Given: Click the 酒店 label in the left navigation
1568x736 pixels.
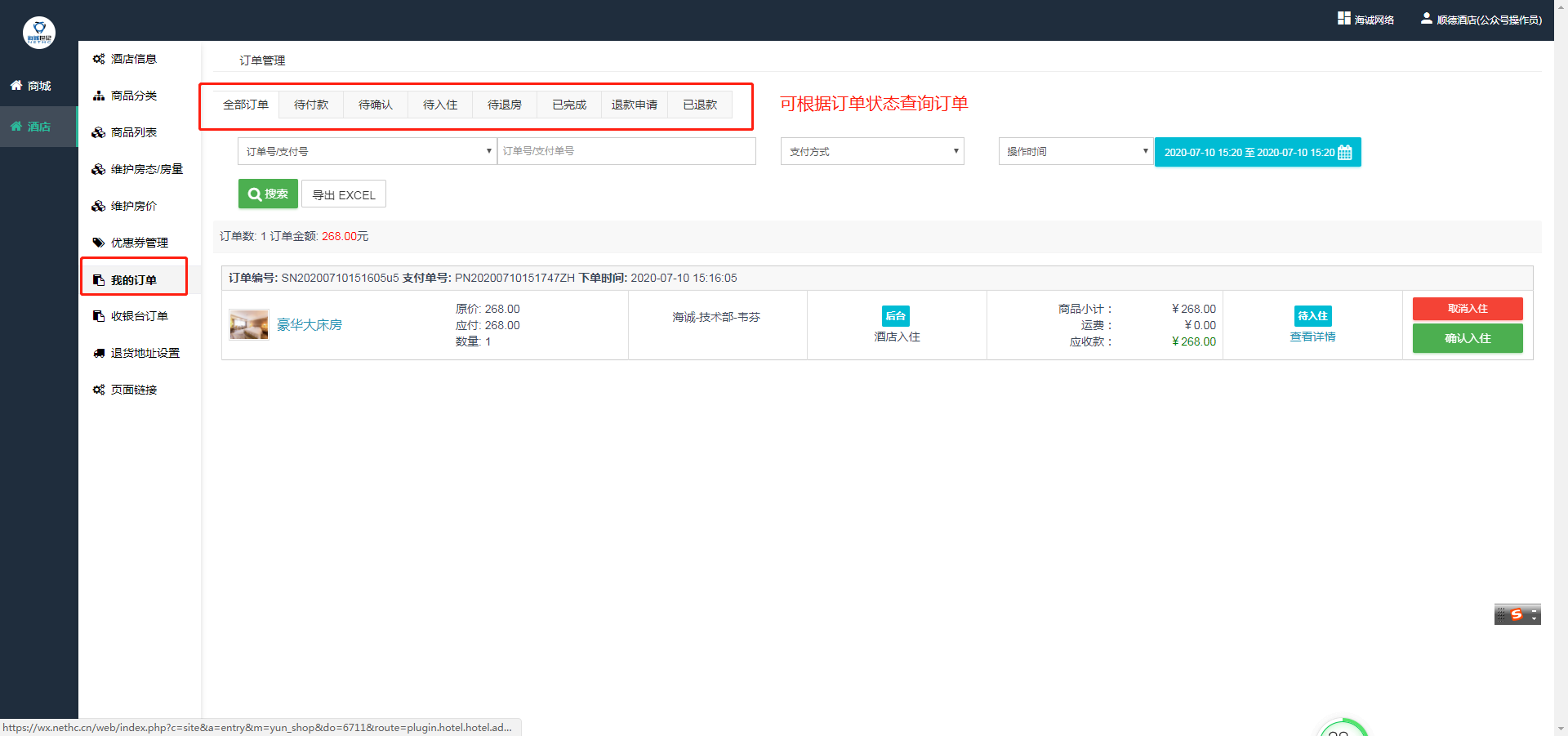Looking at the screenshot, I should (x=39, y=127).
